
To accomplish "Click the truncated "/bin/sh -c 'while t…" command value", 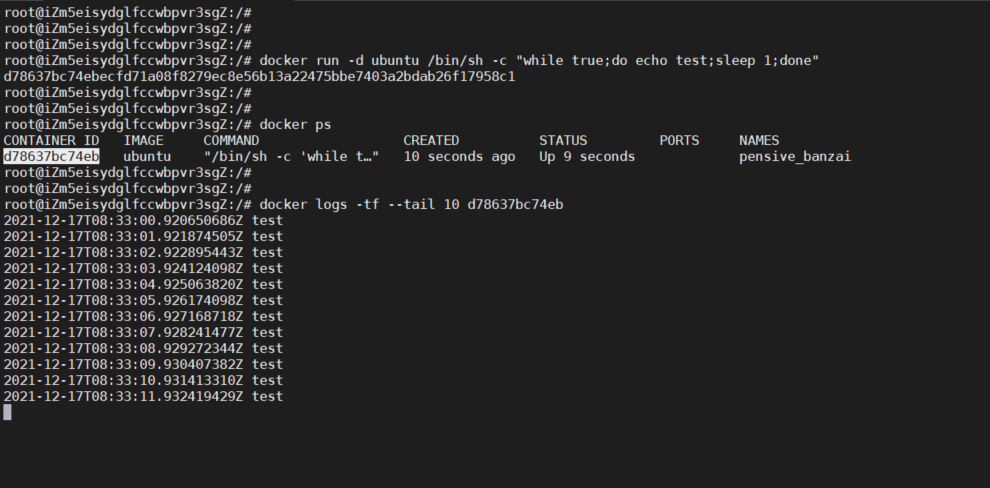I will click(x=291, y=156).
